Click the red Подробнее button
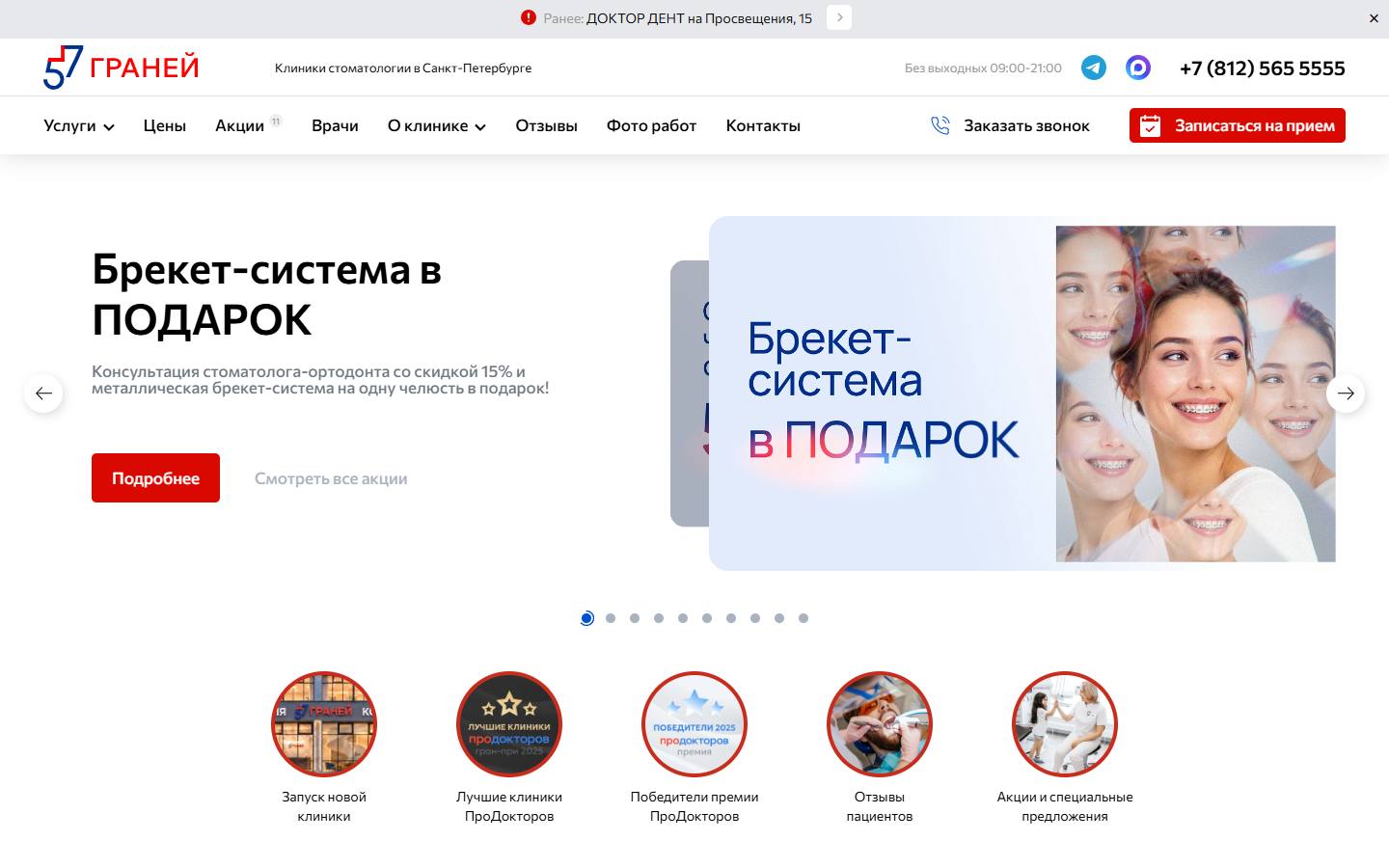The width and height of the screenshot is (1389, 868). click(155, 477)
